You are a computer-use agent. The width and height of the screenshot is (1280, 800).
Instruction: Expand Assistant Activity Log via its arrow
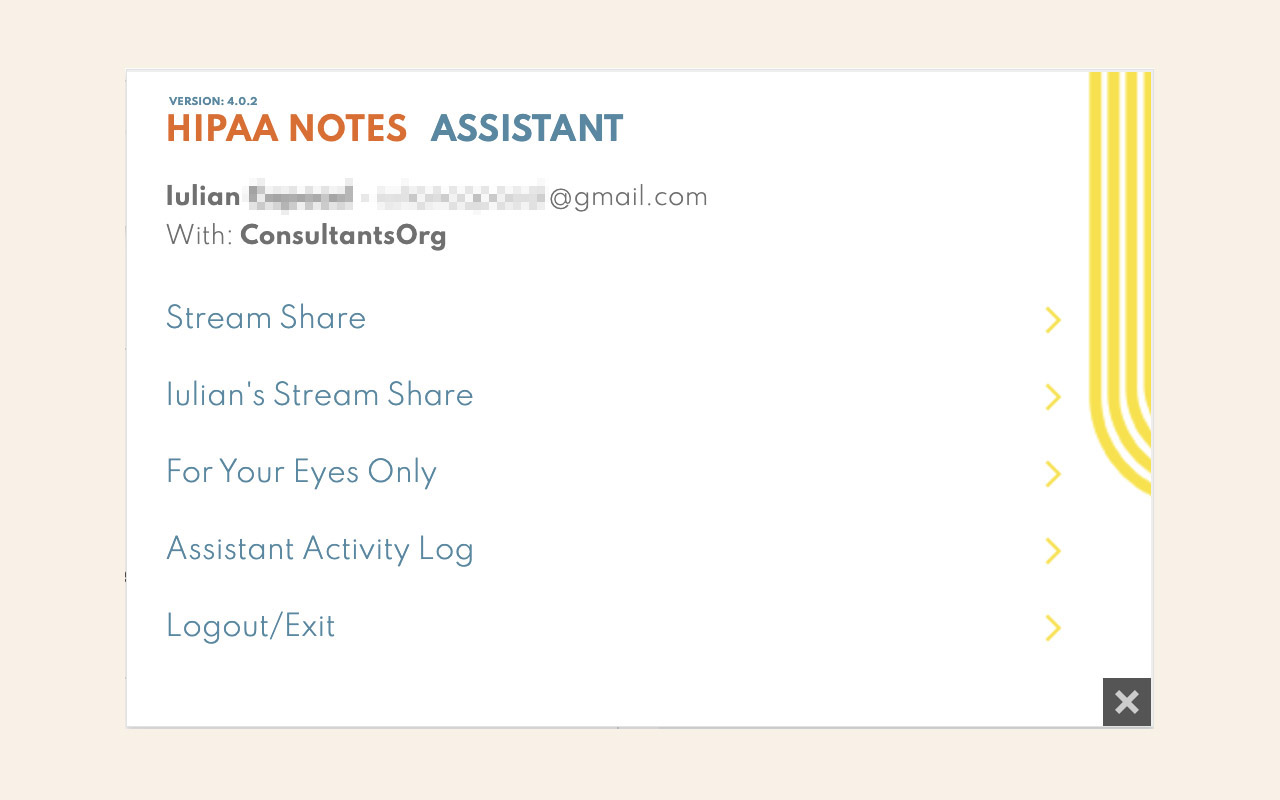pyautogui.click(x=1052, y=551)
